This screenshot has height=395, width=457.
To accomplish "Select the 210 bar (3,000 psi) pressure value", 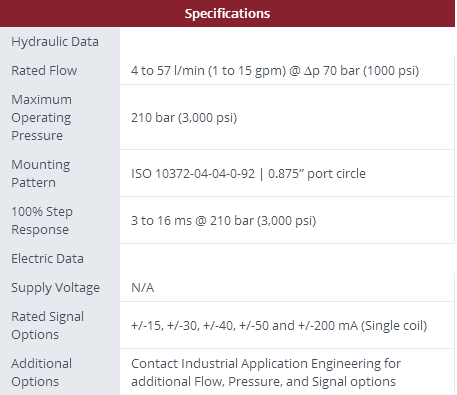I will click(184, 118).
